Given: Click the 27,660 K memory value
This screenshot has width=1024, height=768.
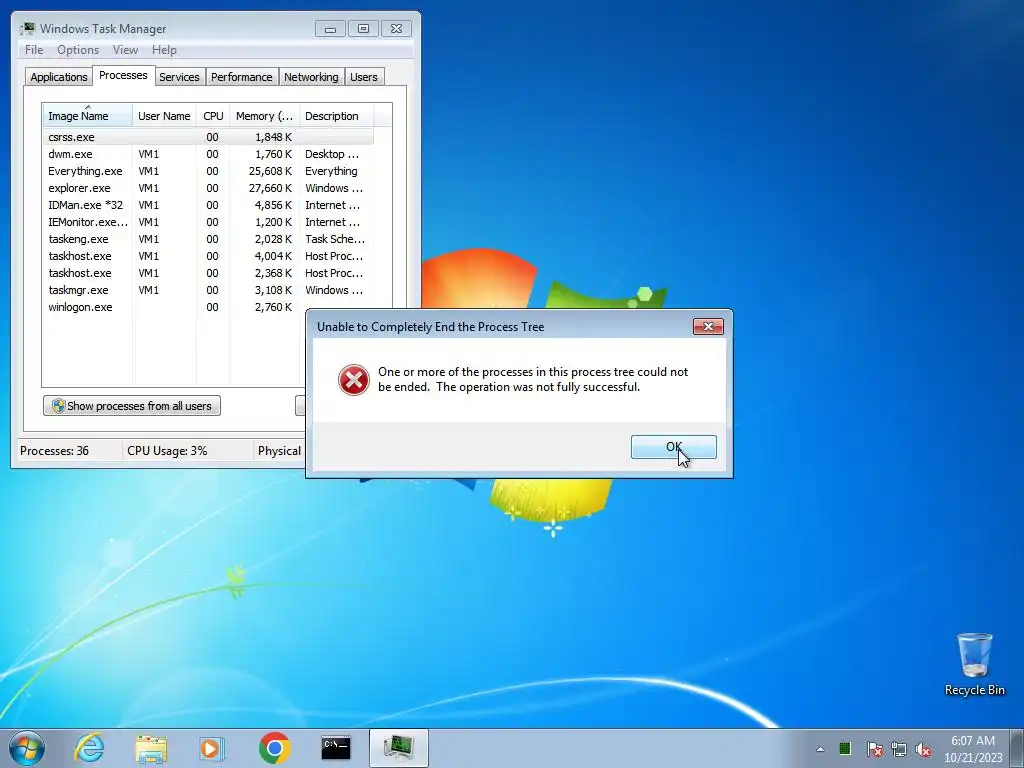Looking at the screenshot, I should tap(270, 188).
